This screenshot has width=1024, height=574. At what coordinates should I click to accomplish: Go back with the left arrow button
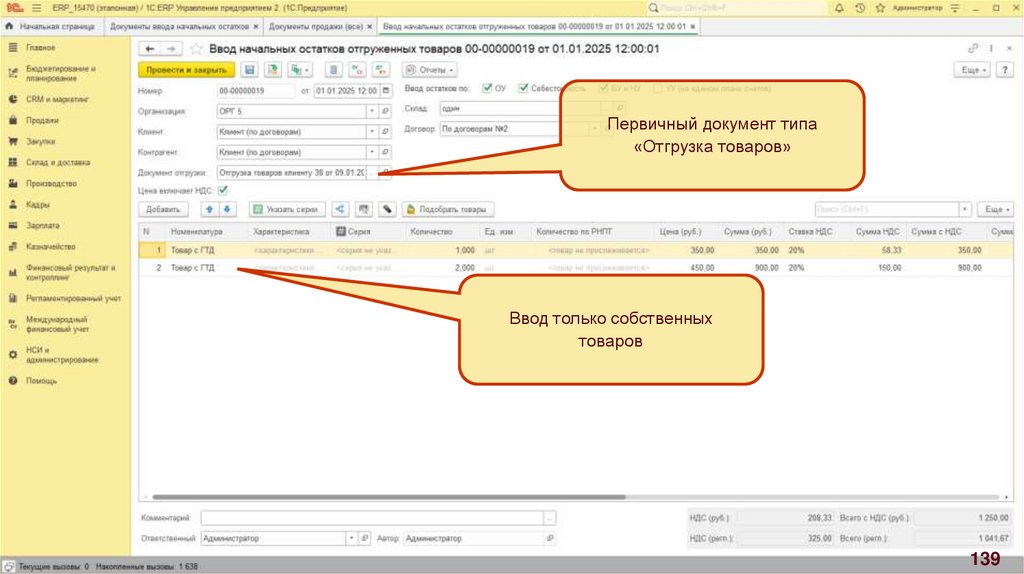150,49
